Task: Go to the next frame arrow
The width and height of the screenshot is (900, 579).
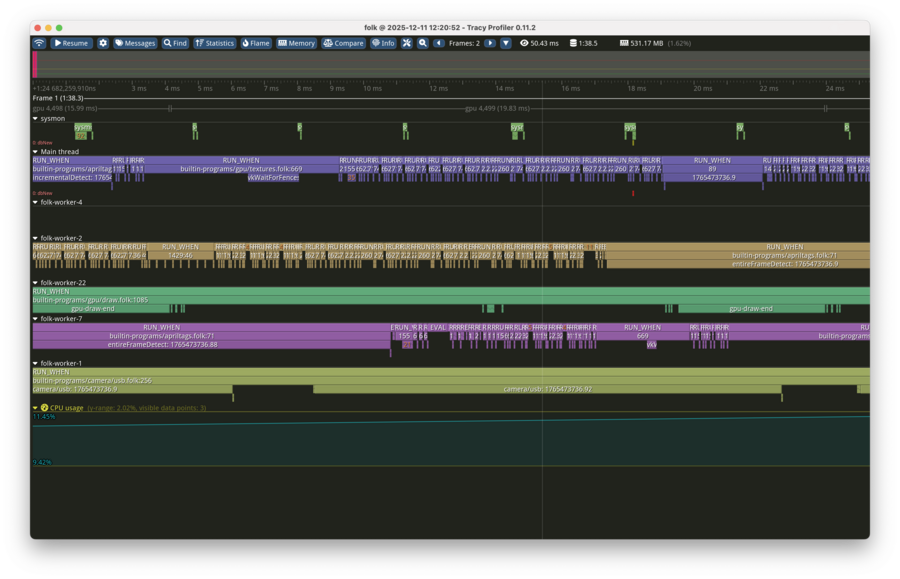Action: [490, 43]
